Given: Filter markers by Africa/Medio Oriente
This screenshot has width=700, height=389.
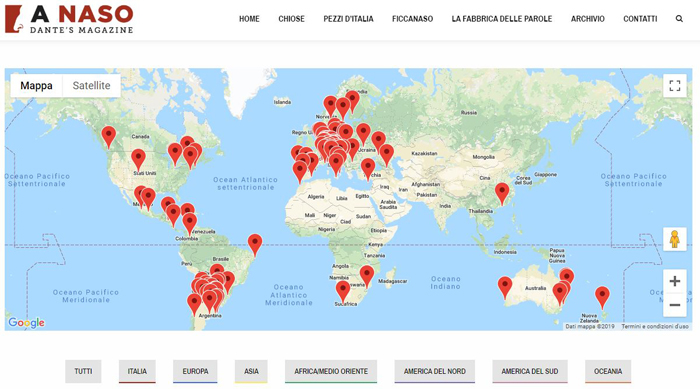Looking at the screenshot, I should point(331,371).
